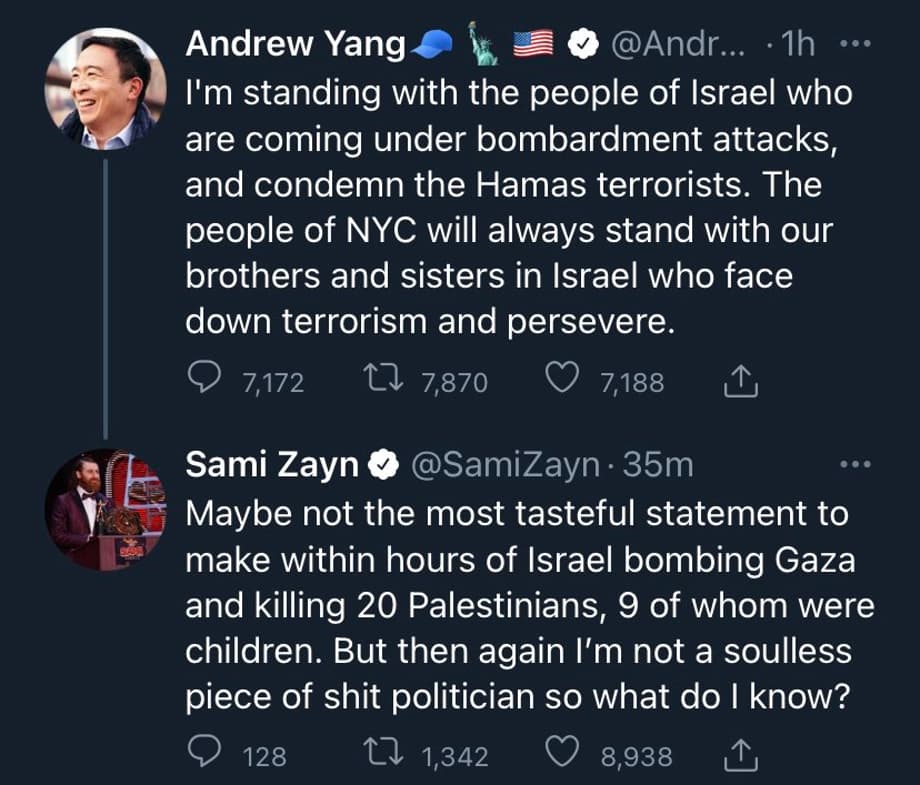Viewport: 920px width, 785px height.
Task: Open the @SamiZayn handle link
Action: click(505, 465)
